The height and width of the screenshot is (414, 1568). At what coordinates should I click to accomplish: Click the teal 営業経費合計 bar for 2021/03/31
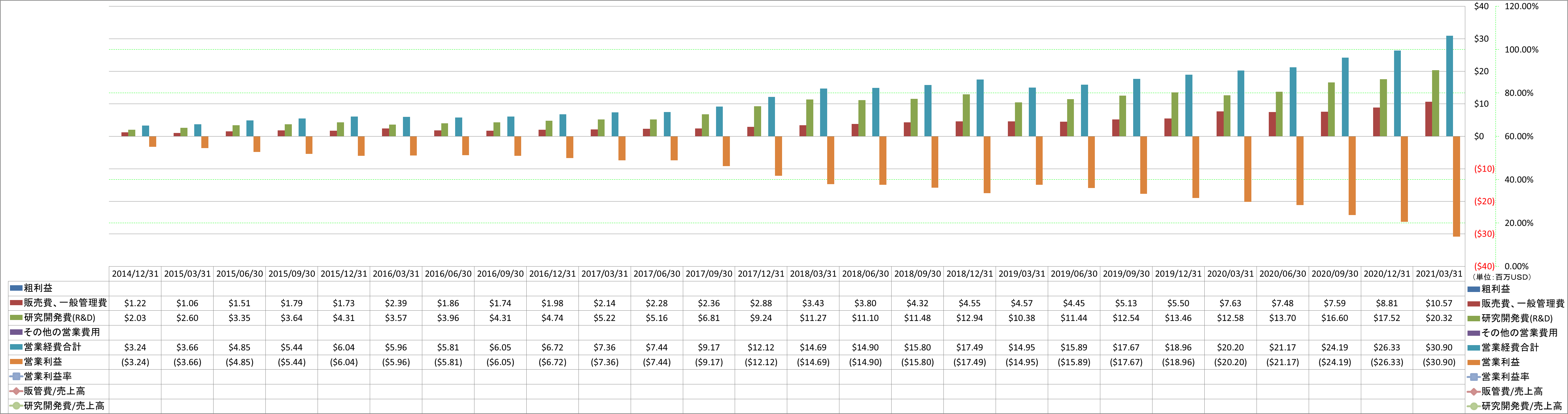[1449, 86]
